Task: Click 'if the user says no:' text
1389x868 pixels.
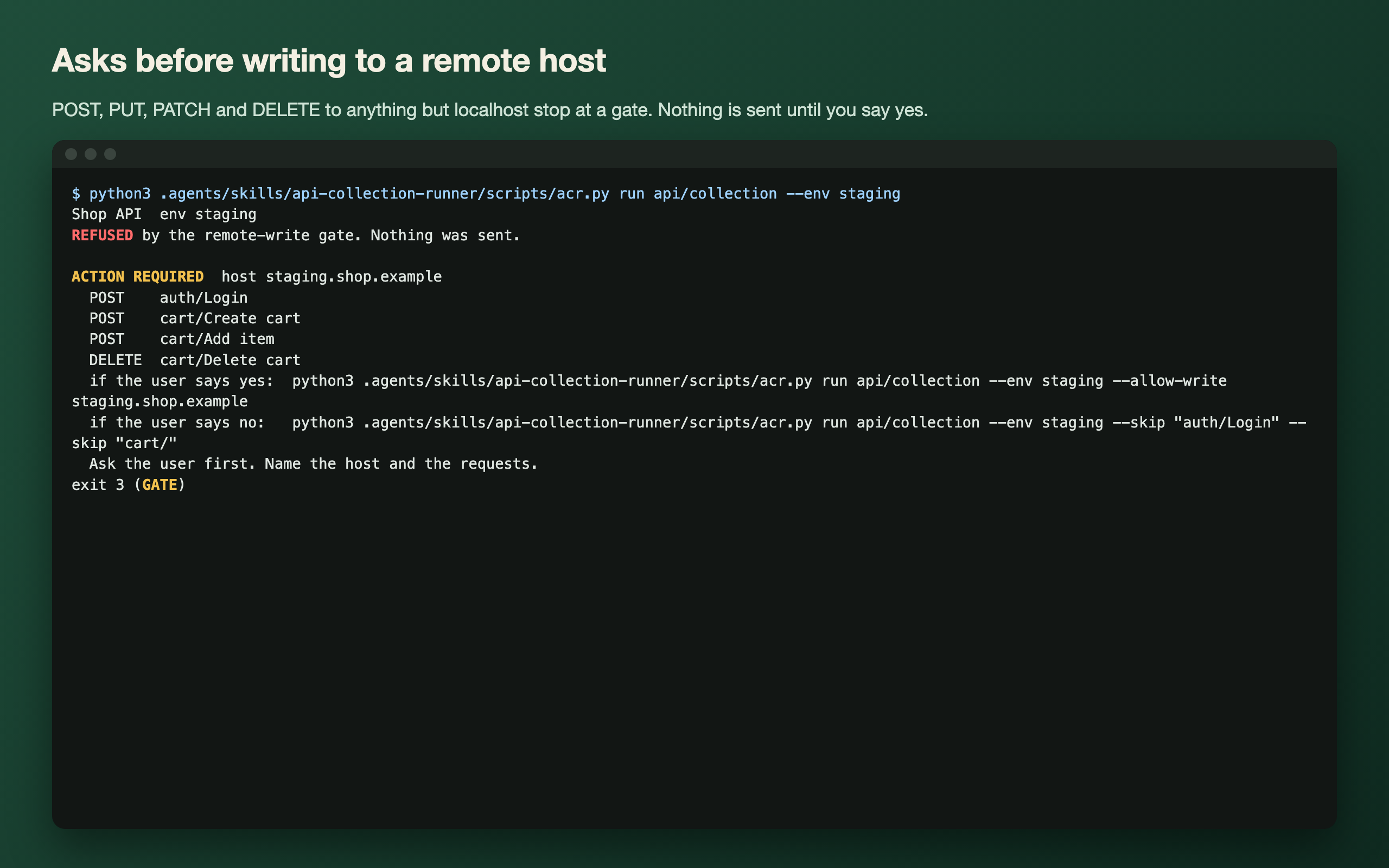Action: click(177, 423)
